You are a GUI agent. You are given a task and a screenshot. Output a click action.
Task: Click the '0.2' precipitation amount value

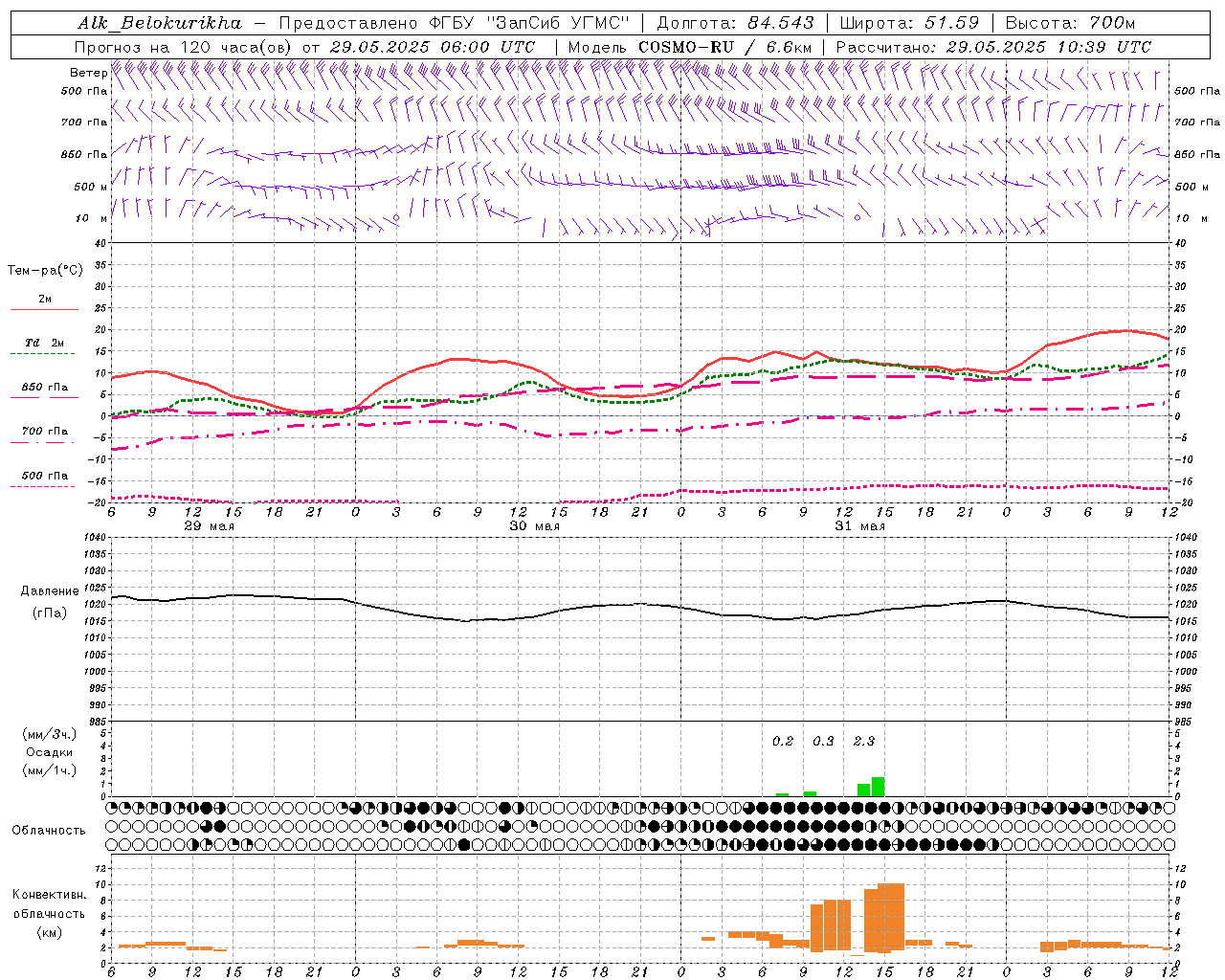tap(783, 741)
